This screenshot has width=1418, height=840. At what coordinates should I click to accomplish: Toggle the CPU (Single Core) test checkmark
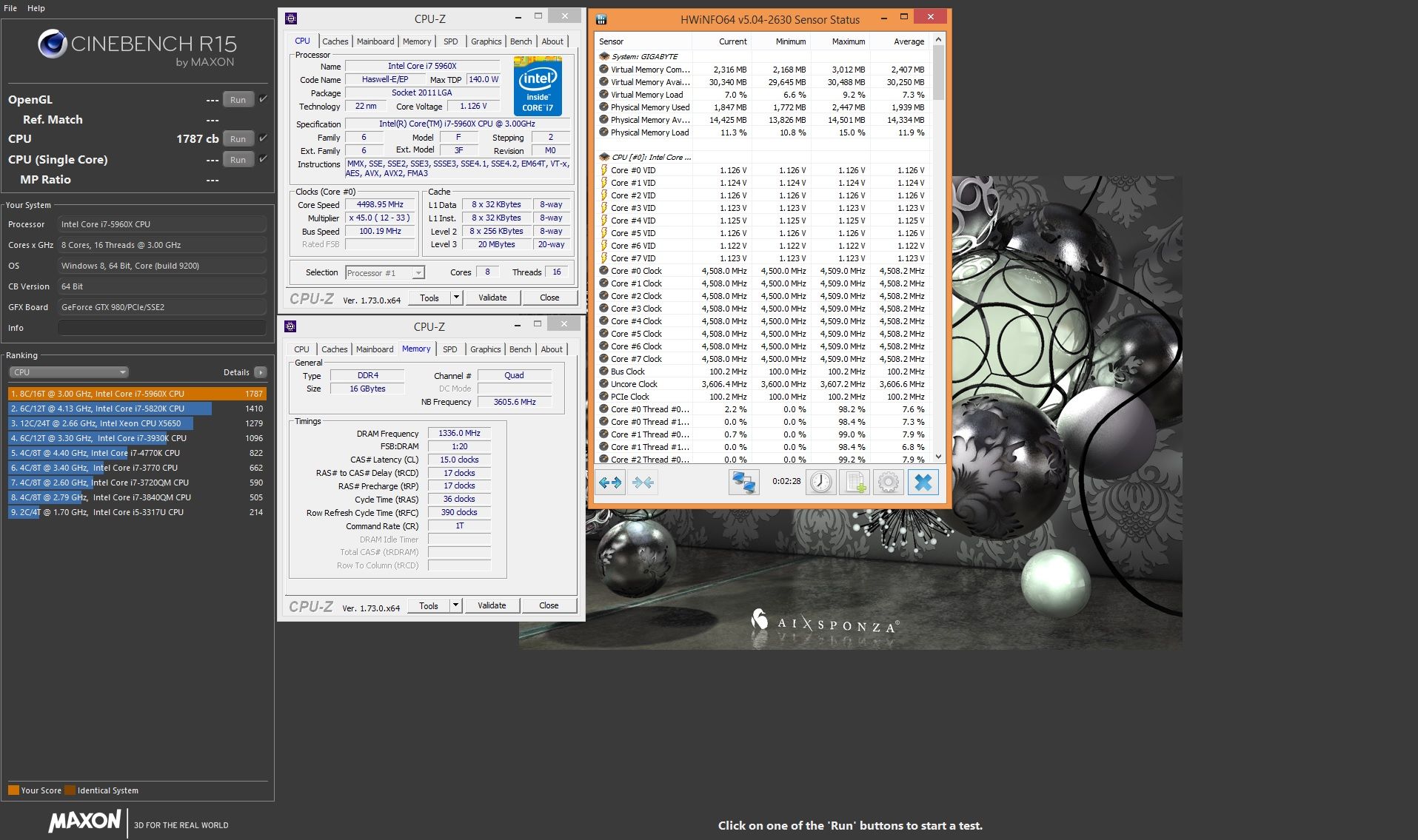point(263,158)
